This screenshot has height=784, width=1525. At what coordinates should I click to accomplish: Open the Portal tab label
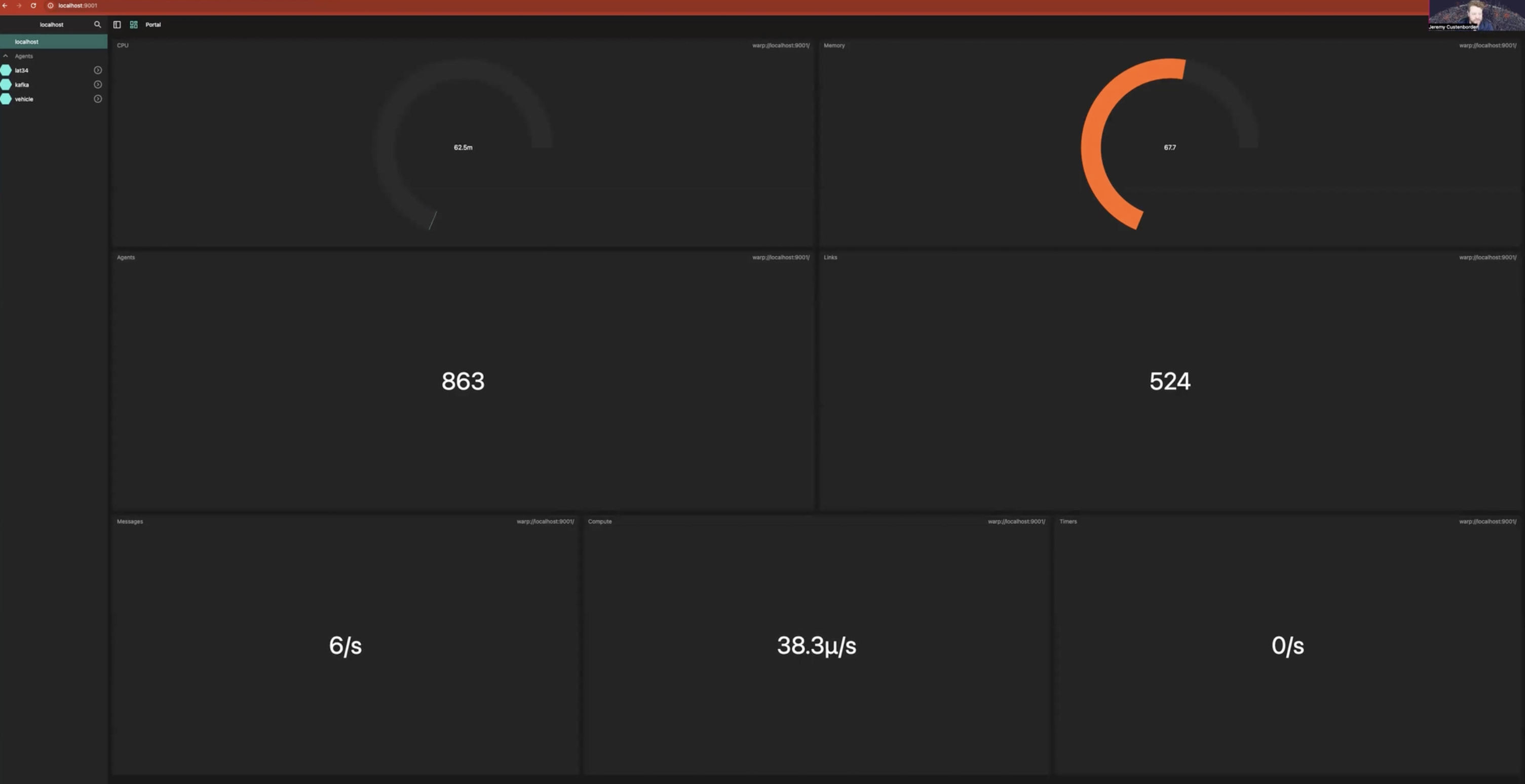(x=154, y=24)
